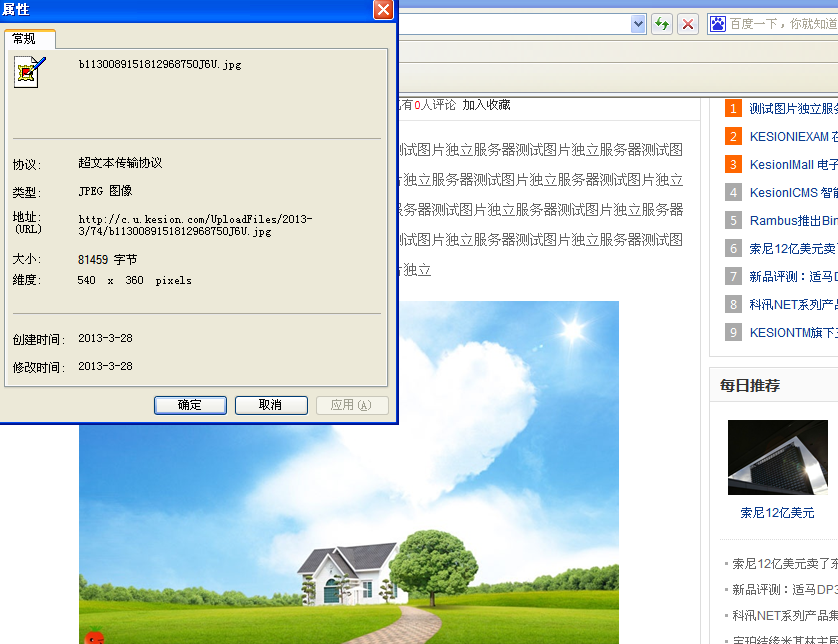Open the address bar history dropdown arrow
Image resolution: width=838 pixels, height=644 pixels.
[638, 22]
